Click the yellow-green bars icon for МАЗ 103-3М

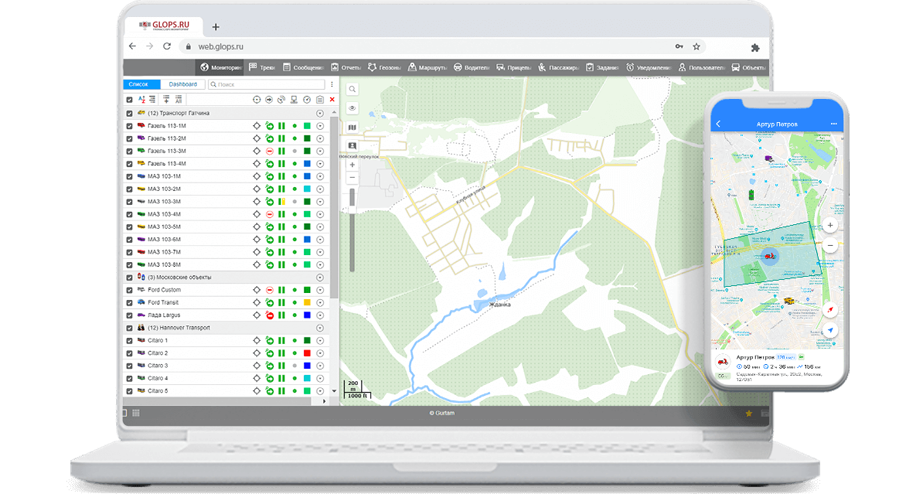281,201
